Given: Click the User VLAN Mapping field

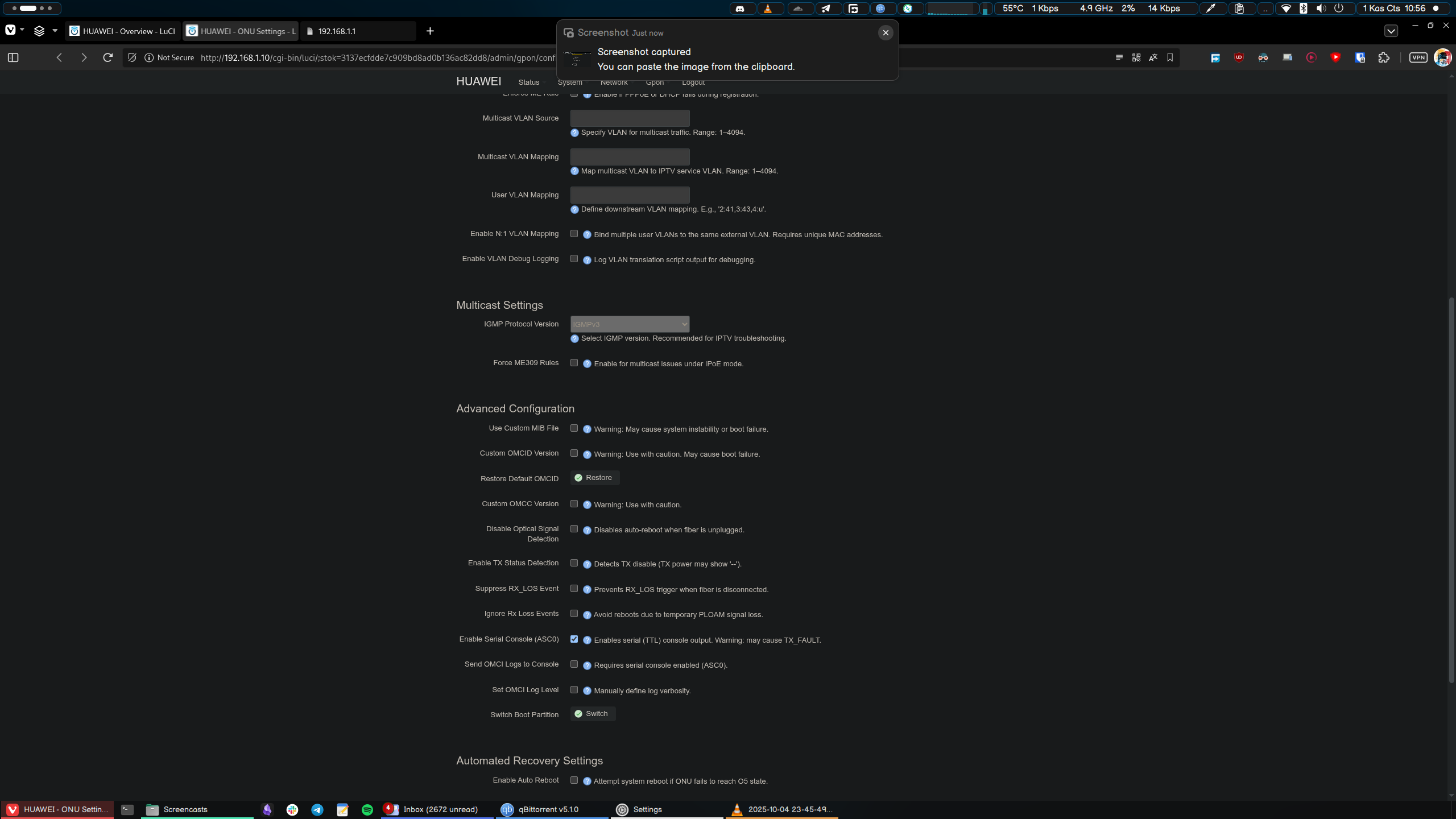Looking at the screenshot, I should point(630,195).
